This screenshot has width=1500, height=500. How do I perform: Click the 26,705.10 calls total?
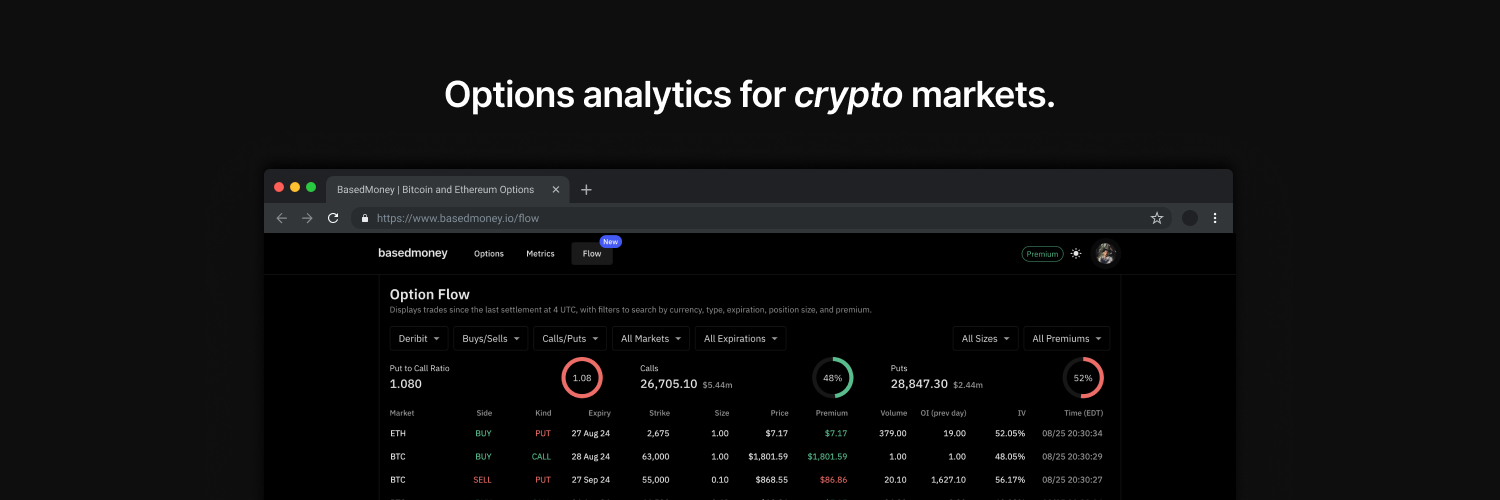(669, 384)
